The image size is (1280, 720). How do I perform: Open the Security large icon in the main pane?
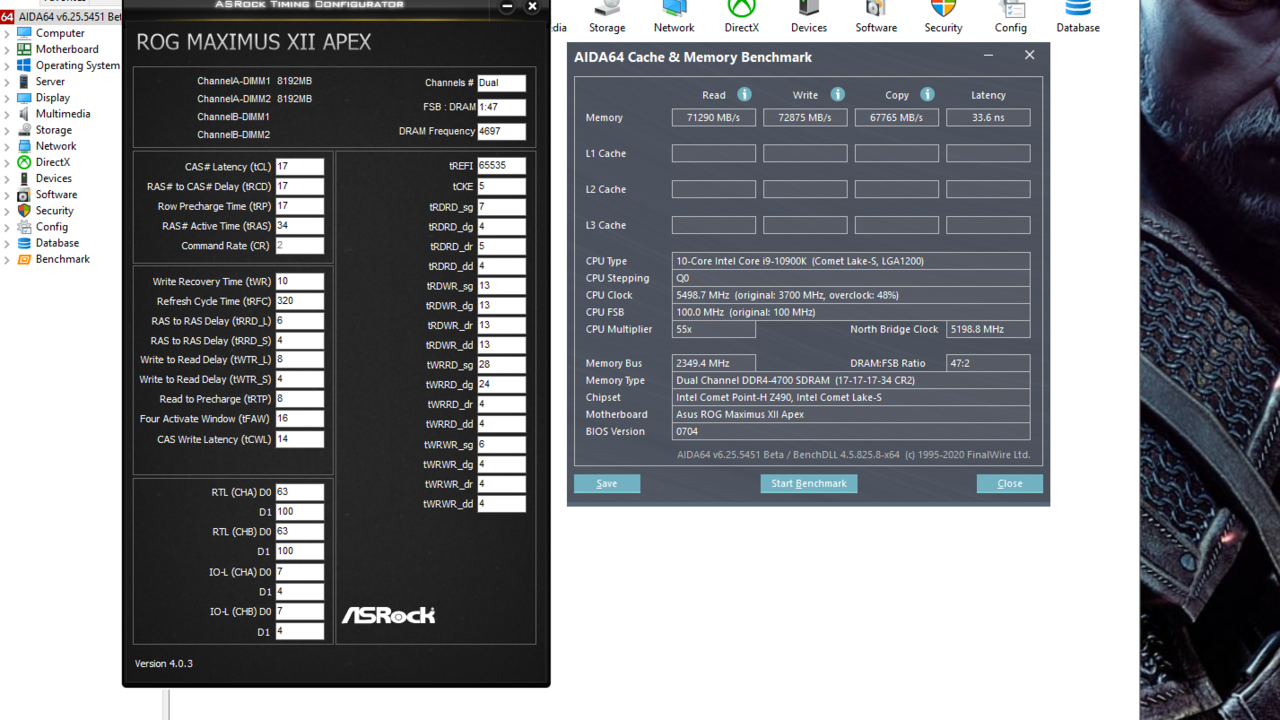[x=943, y=9]
